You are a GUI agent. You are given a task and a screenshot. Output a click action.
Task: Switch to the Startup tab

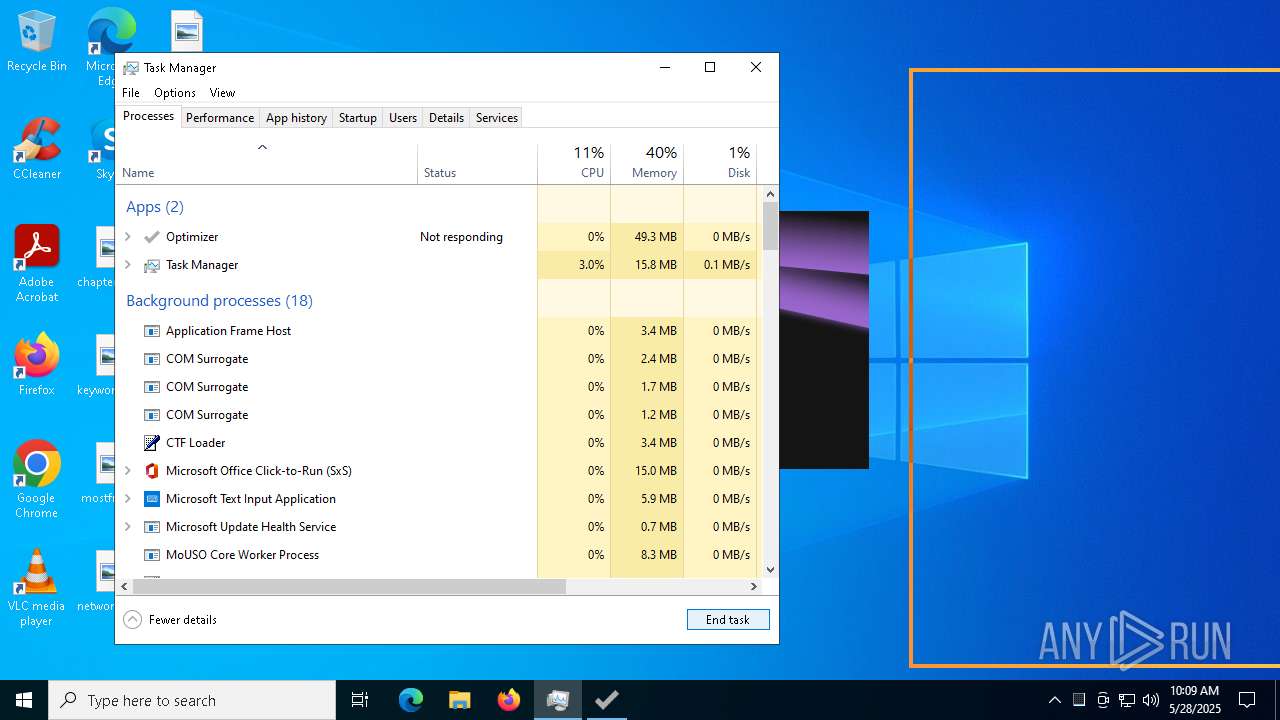point(357,118)
